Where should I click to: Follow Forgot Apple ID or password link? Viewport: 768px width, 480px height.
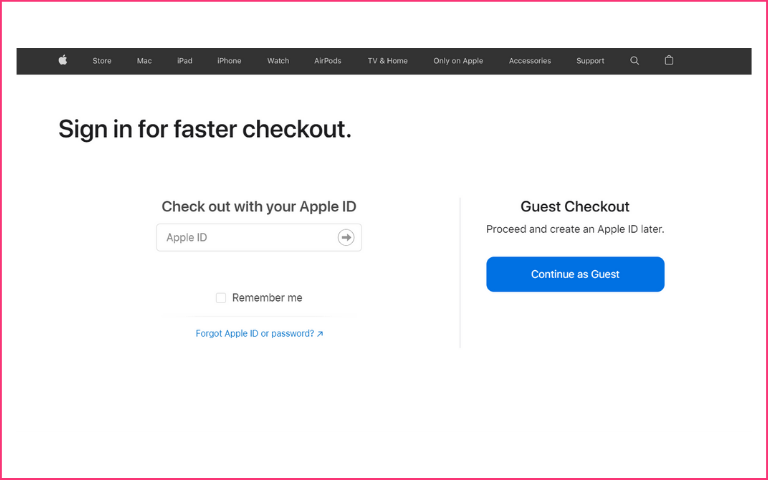pyautogui.click(x=259, y=334)
